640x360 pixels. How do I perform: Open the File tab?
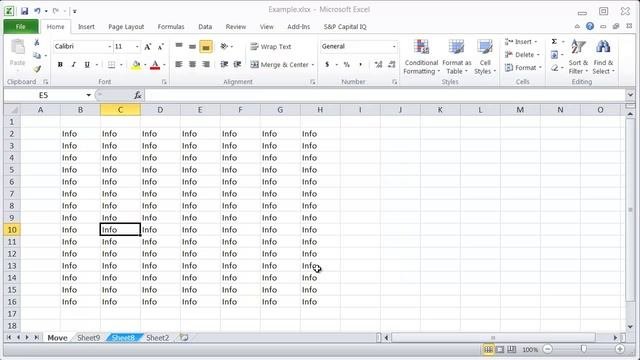pos(21,27)
